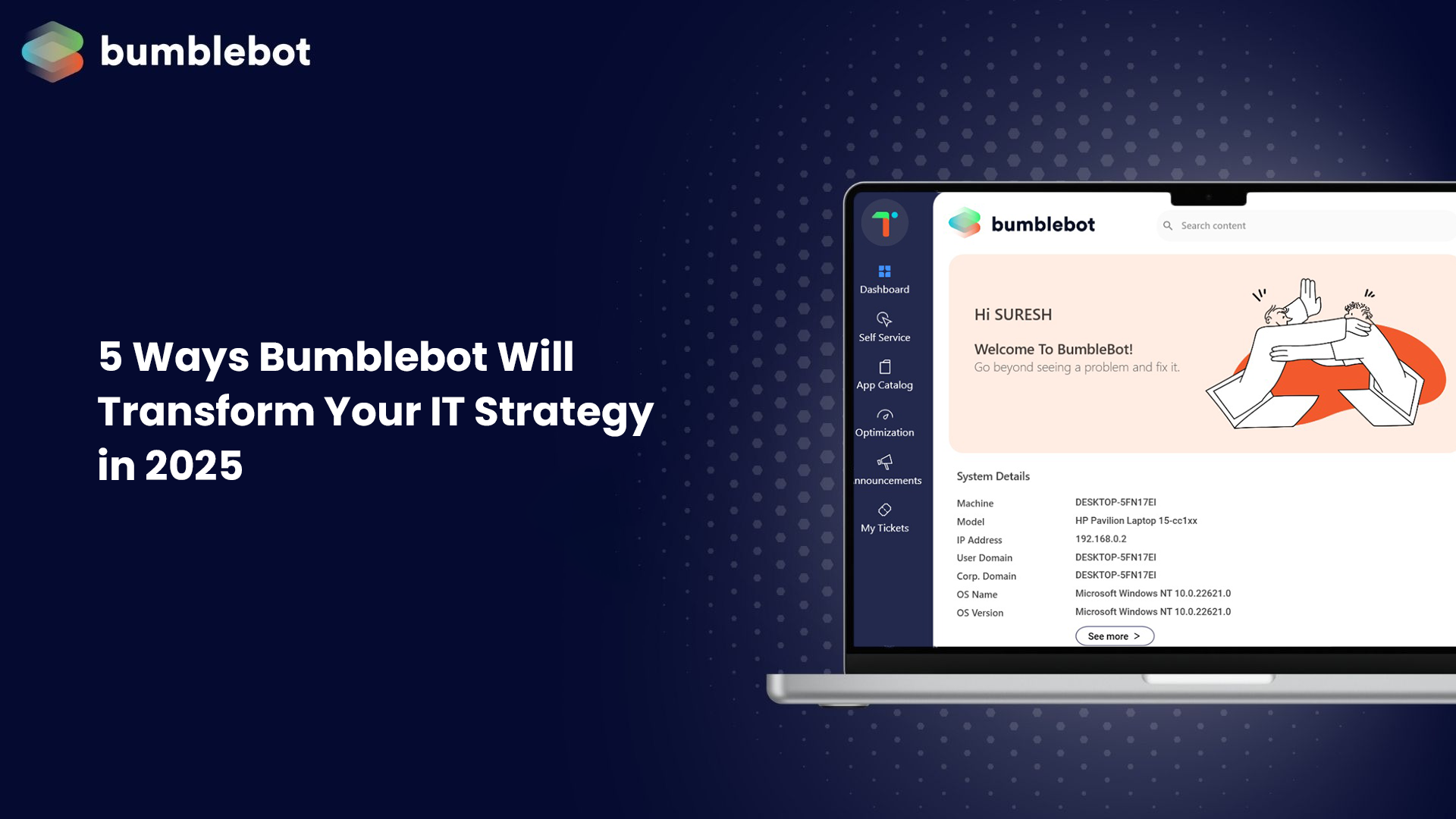Open the My Tickets icon
This screenshot has width=1456, height=819.
pyautogui.click(x=884, y=510)
